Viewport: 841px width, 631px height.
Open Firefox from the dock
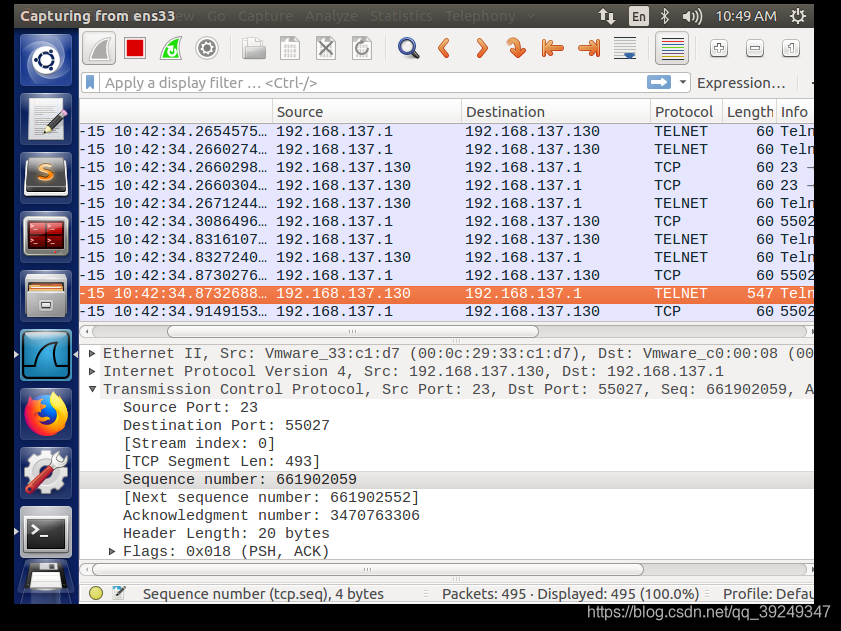pyautogui.click(x=46, y=414)
